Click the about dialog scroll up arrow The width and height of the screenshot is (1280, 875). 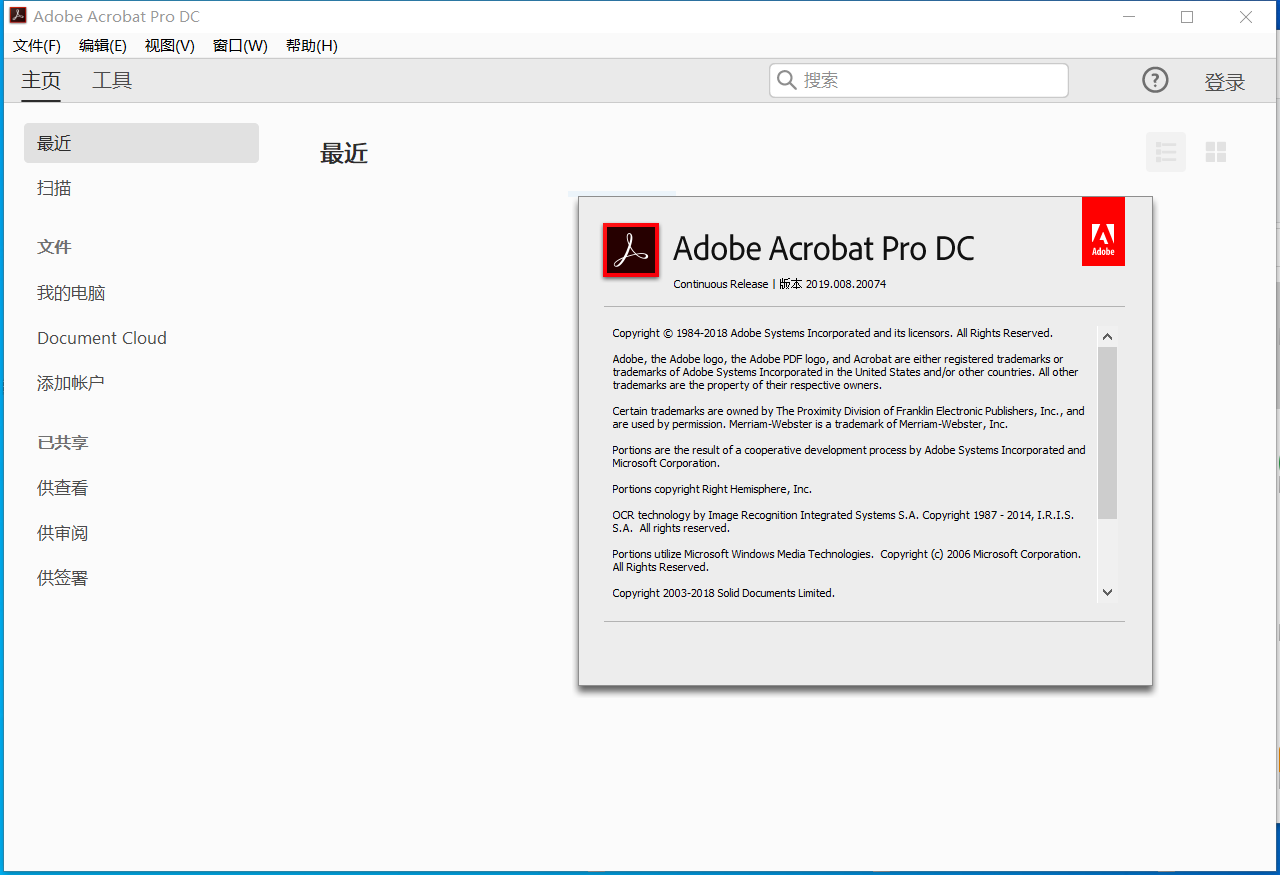(1107, 337)
